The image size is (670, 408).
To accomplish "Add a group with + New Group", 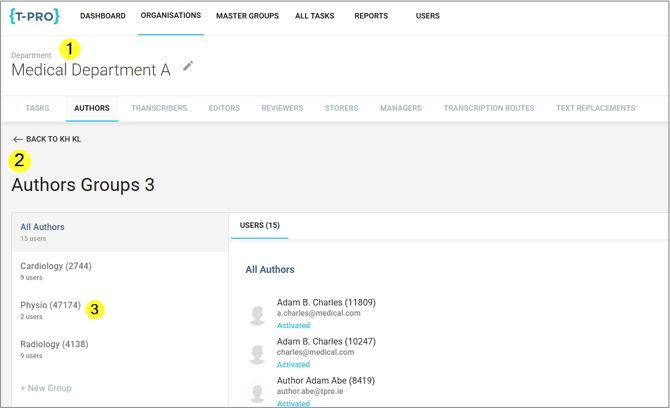I will (x=46, y=388).
